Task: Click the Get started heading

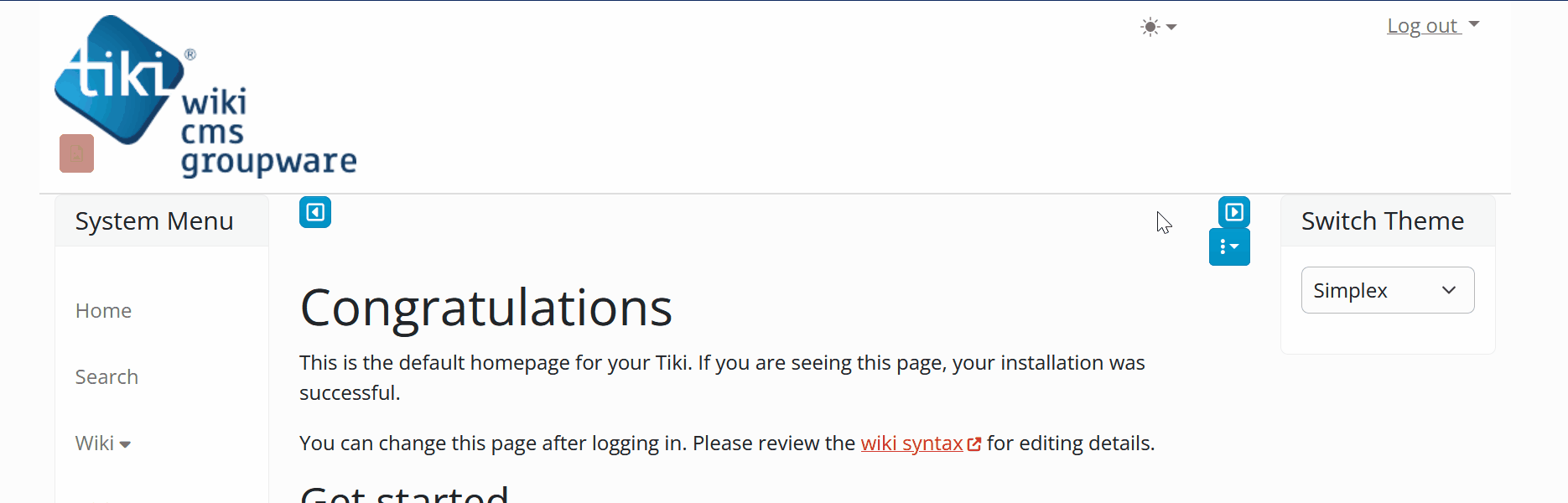Action: (404, 495)
